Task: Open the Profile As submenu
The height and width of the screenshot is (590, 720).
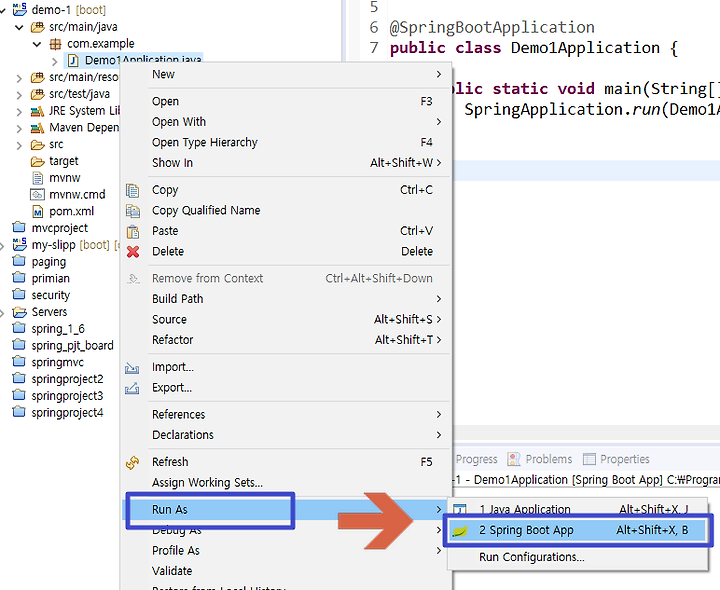Action: click(x=287, y=551)
